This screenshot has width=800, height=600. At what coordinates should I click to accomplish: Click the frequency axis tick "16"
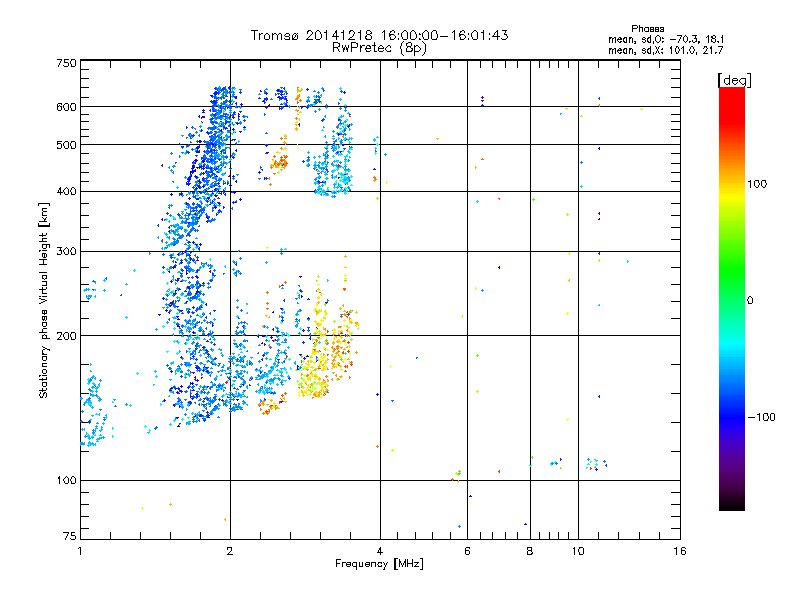[680, 551]
